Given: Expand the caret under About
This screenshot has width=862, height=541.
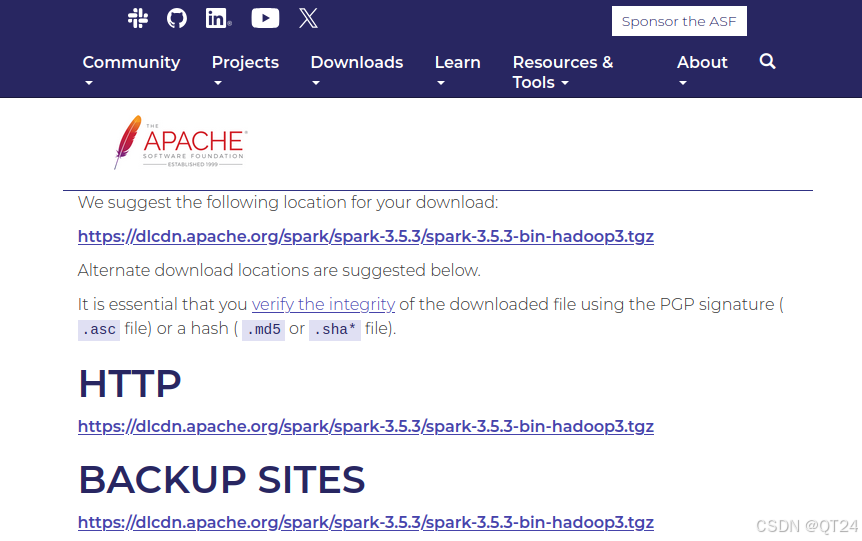Looking at the screenshot, I should [x=683, y=83].
